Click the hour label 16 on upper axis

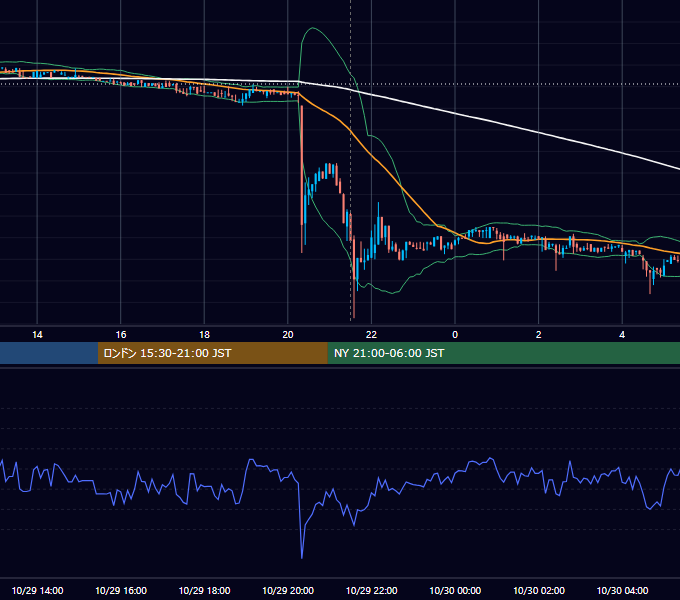point(121,335)
